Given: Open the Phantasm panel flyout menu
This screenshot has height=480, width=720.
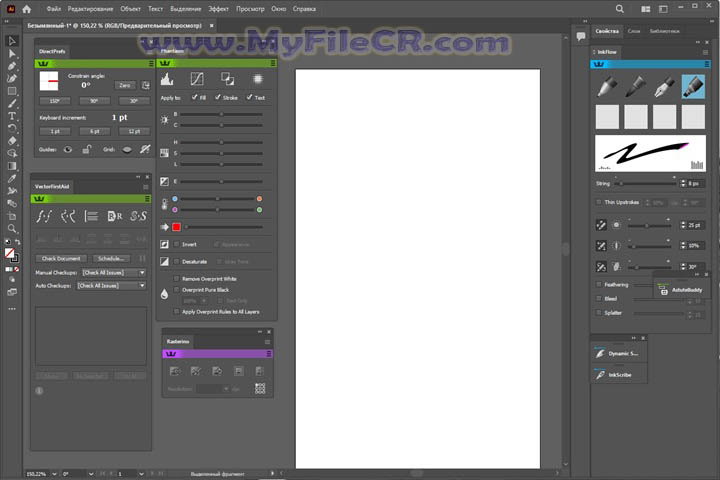Looking at the screenshot, I should [273, 63].
